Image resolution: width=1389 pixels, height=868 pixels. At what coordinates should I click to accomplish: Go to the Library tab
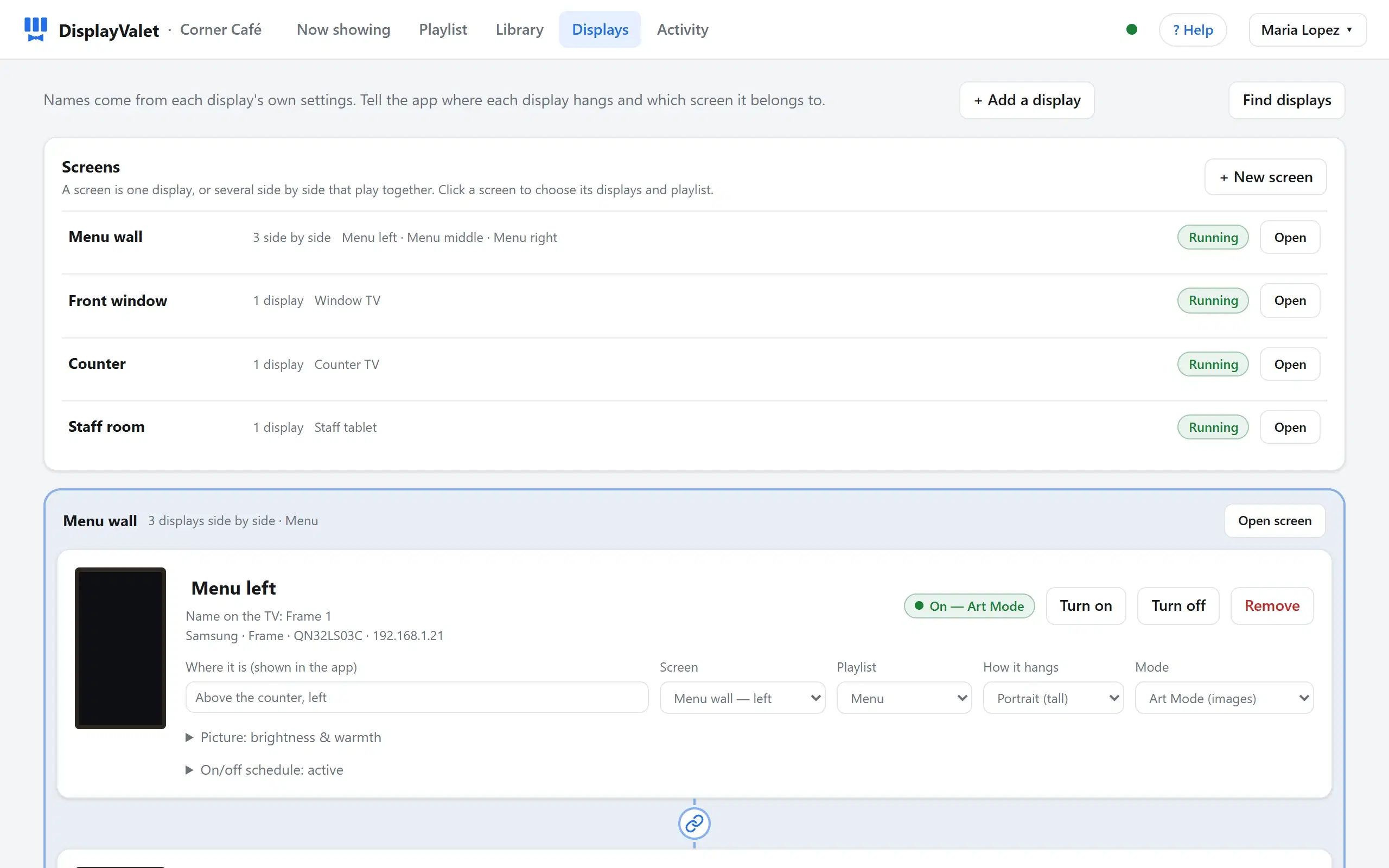point(519,29)
